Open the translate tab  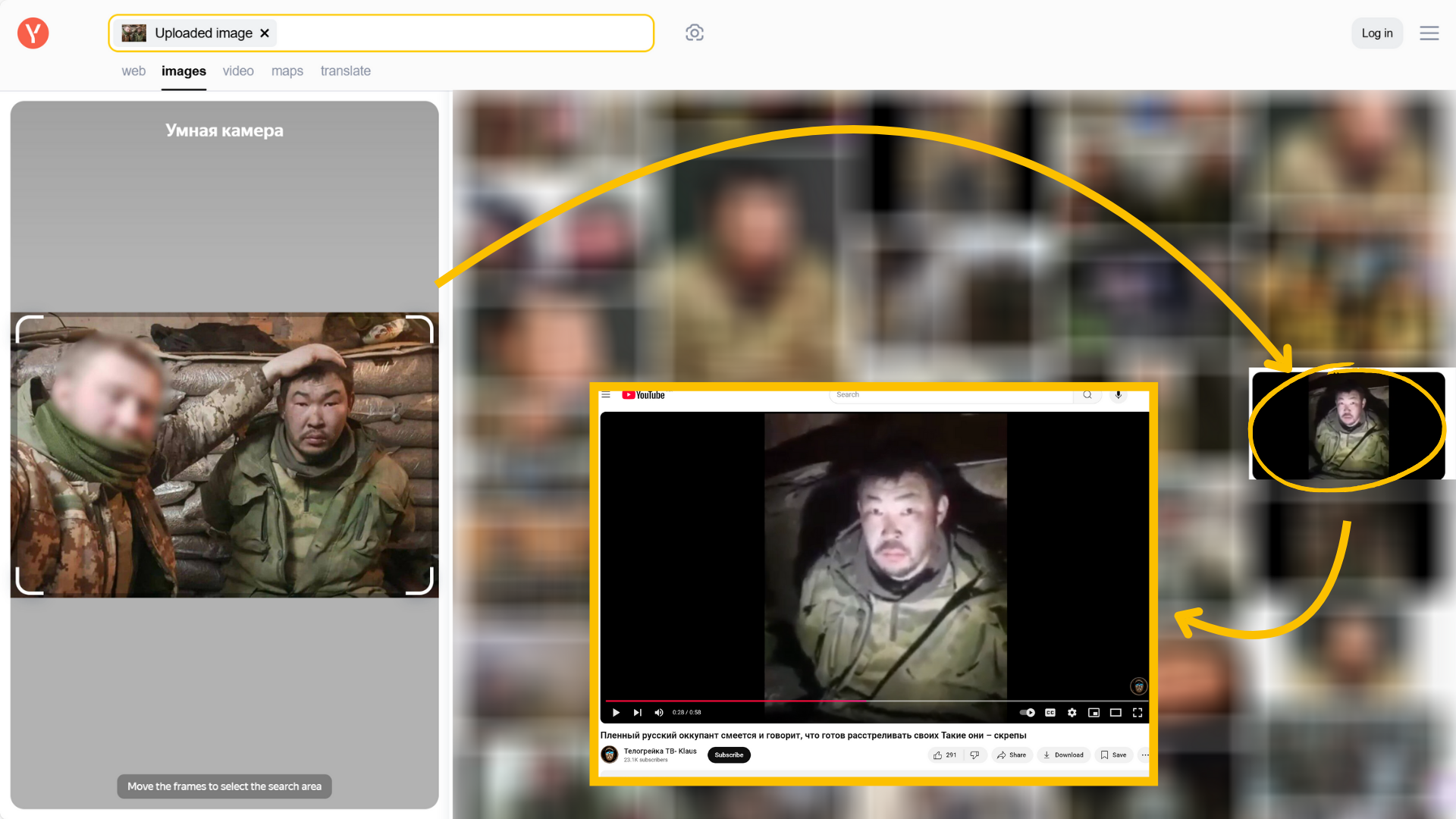point(345,71)
